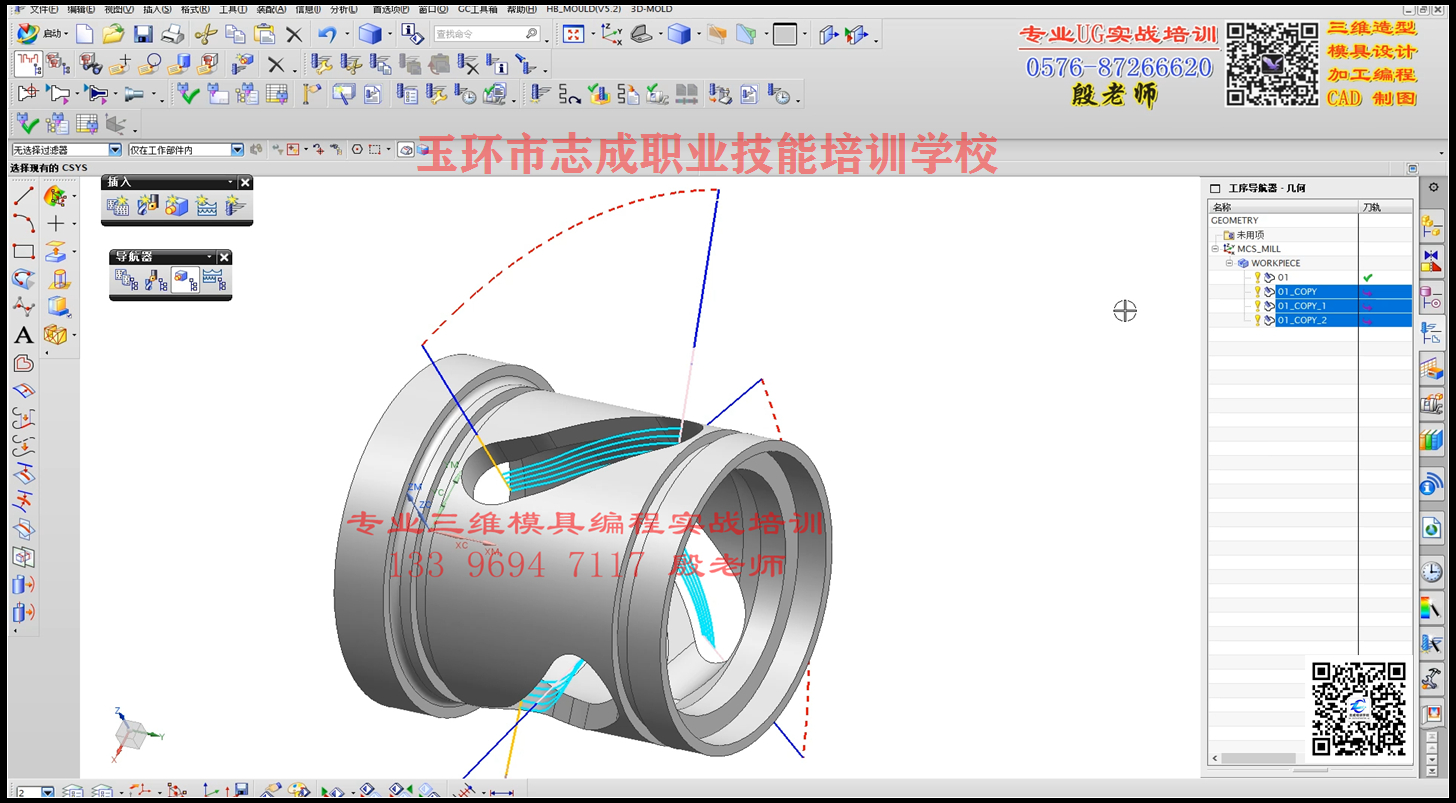The width and height of the screenshot is (1456, 803).
Task: Click the Undo arrow icon
Action: (327, 34)
